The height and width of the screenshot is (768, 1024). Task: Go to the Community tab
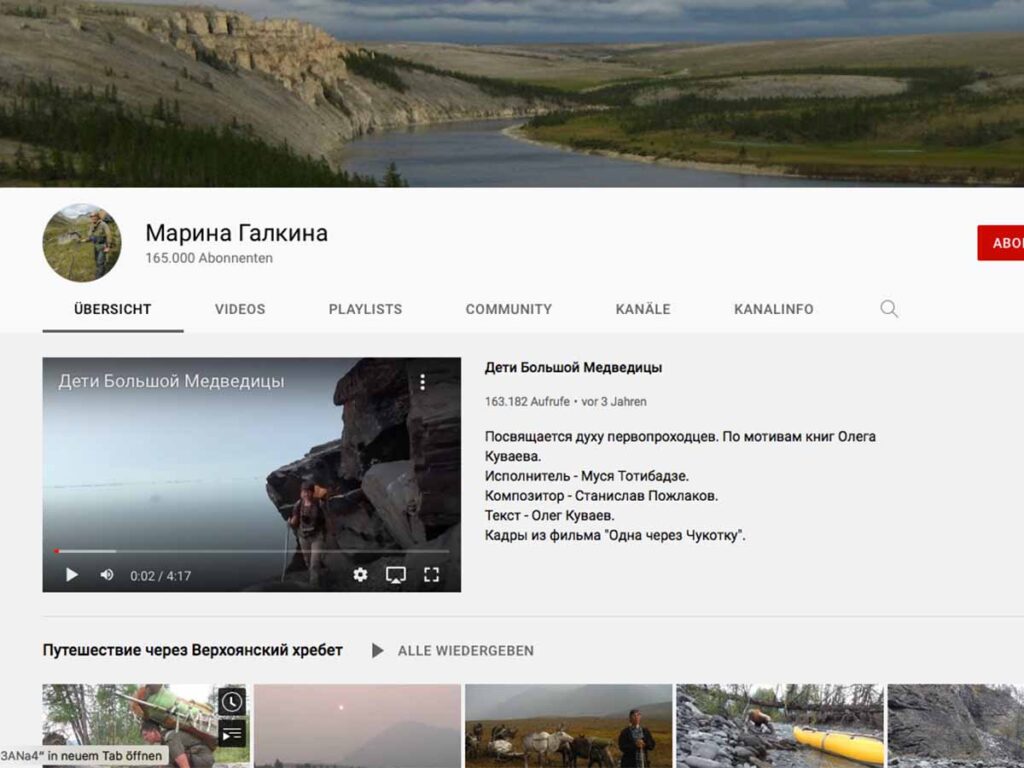tap(508, 309)
